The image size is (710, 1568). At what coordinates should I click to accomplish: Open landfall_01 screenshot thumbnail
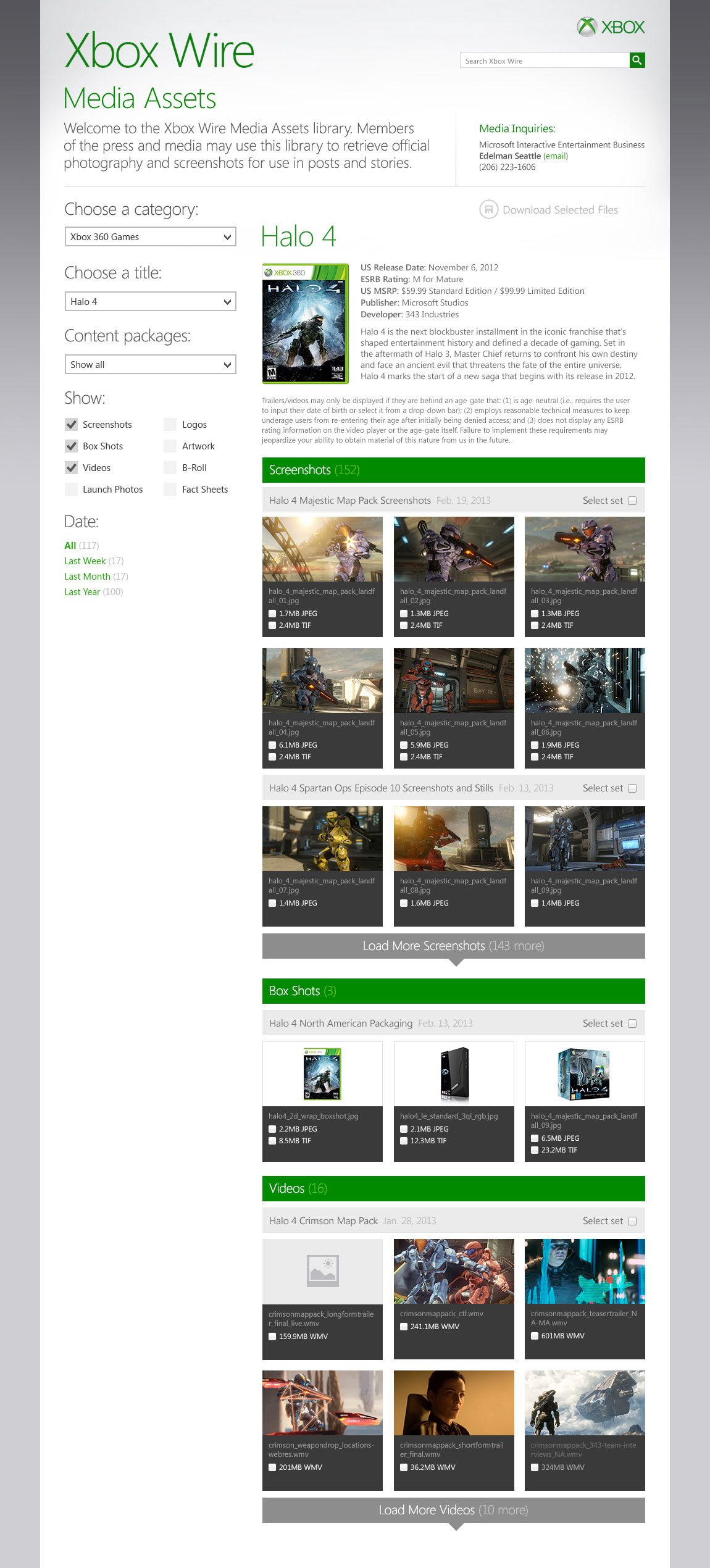(322, 549)
